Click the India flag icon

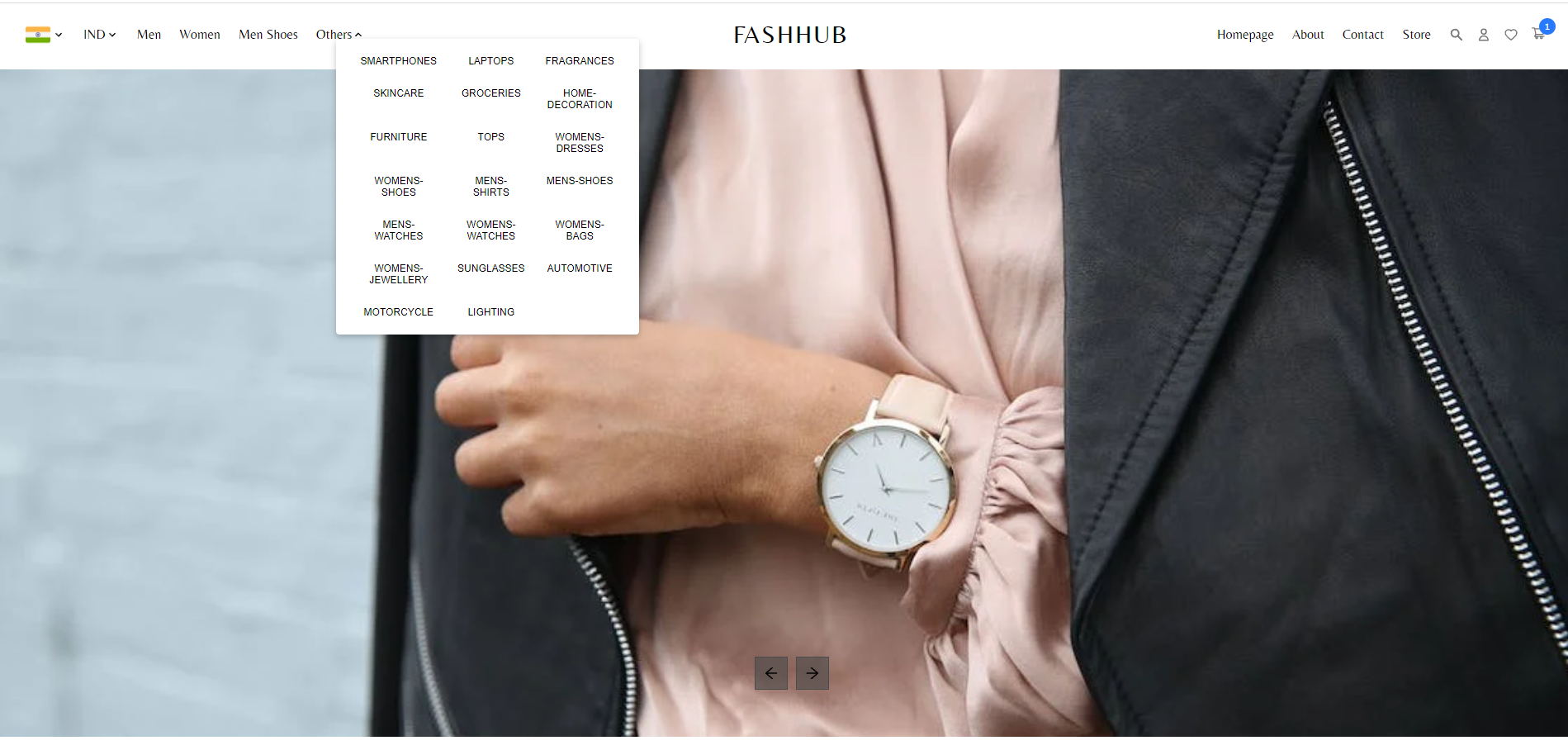[x=38, y=35]
